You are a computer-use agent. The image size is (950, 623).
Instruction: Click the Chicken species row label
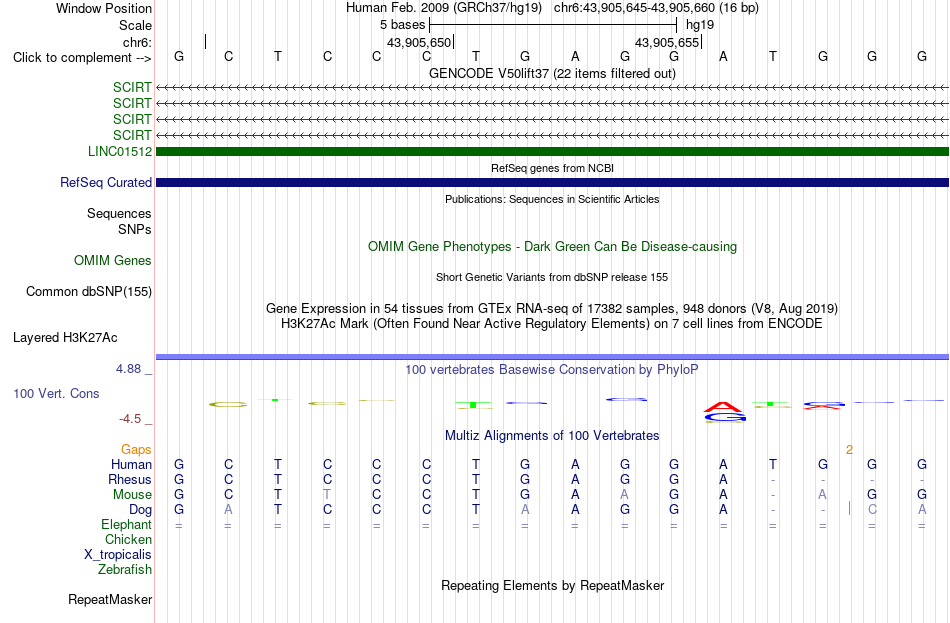pos(128,540)
